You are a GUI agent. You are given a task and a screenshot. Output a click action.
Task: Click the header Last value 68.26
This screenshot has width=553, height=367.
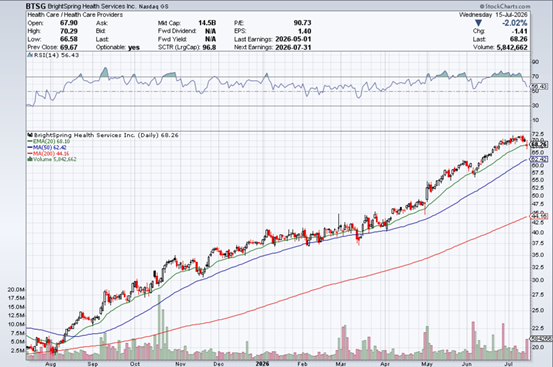pos(518,39)
